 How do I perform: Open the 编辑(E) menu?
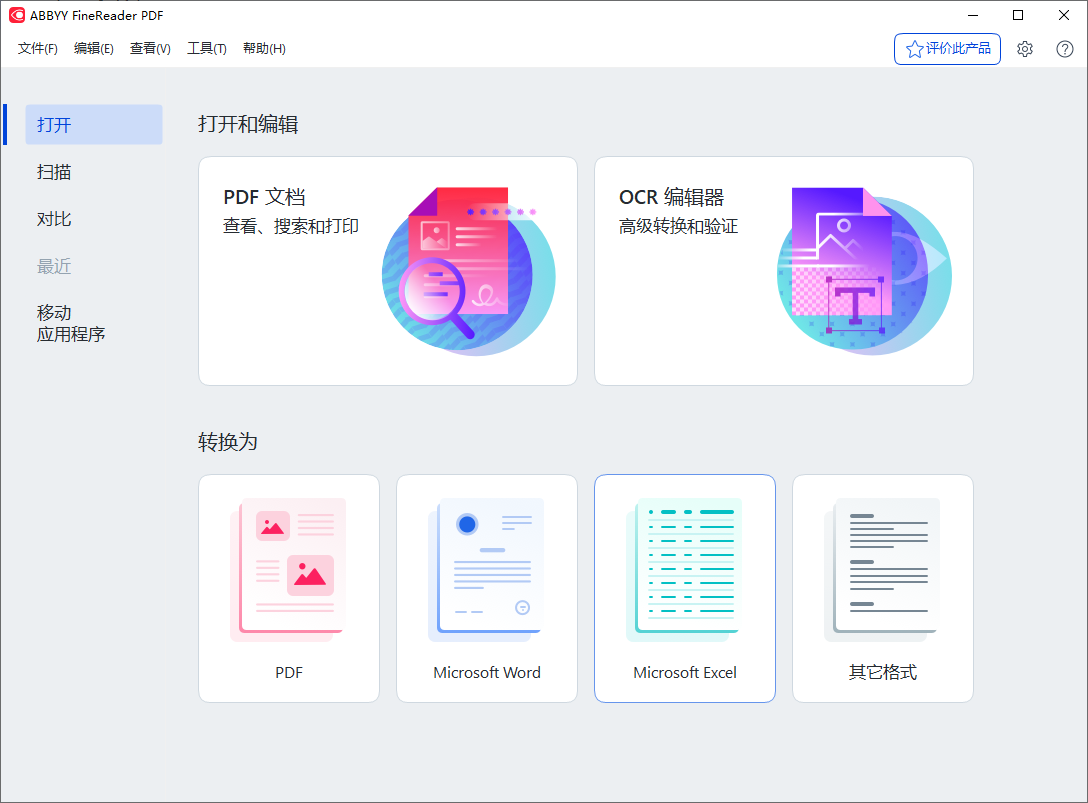pos(94,49)
